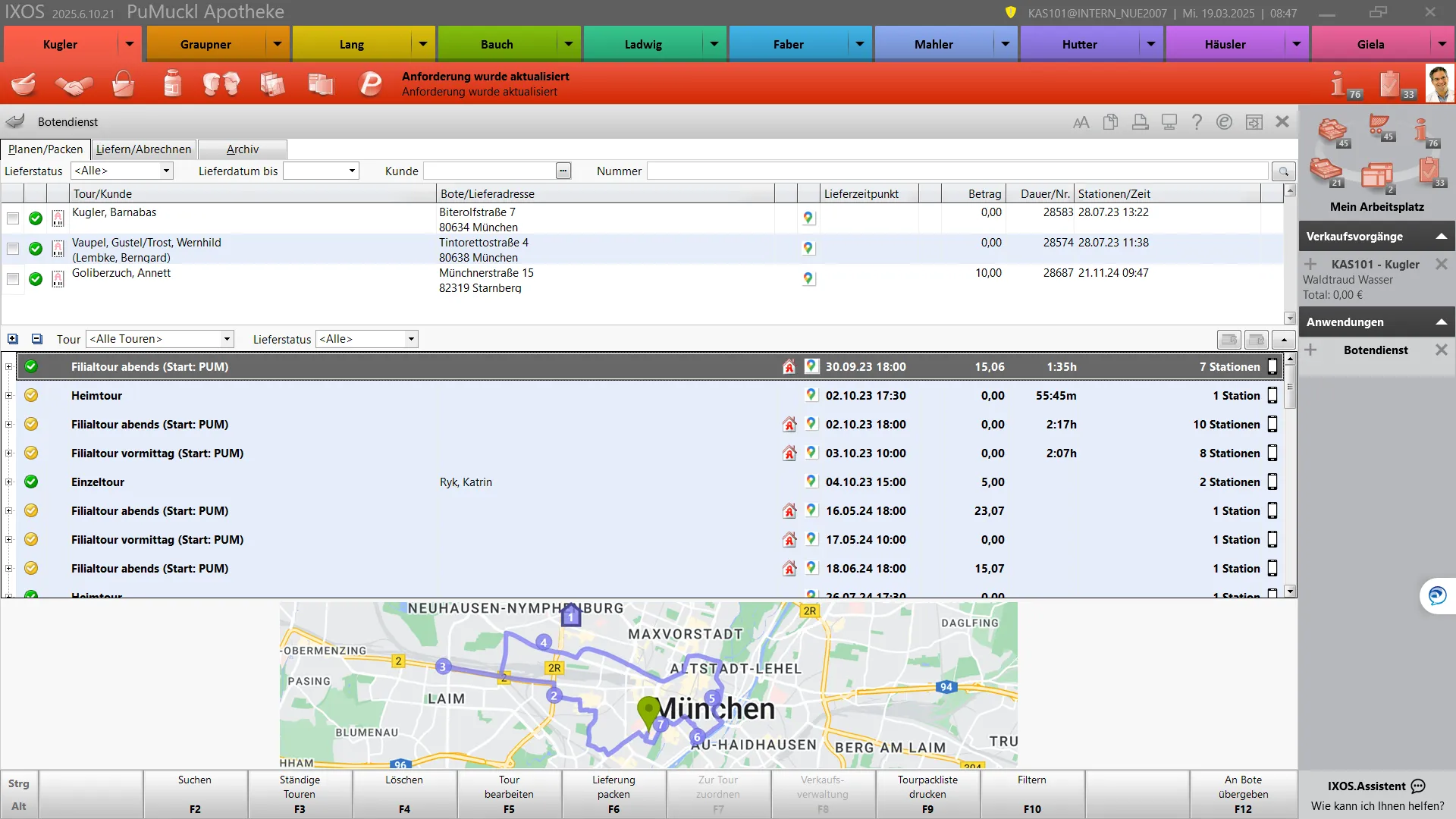Switch to the Liefern/Abrechnen tab
This screenshot has height=819, width=1456.
143,149
